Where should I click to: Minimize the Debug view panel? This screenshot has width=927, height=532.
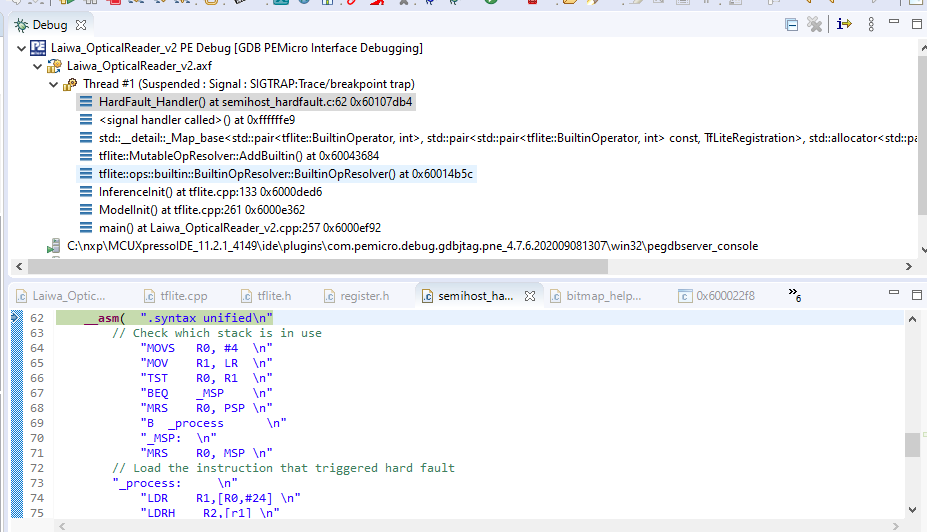894,22
